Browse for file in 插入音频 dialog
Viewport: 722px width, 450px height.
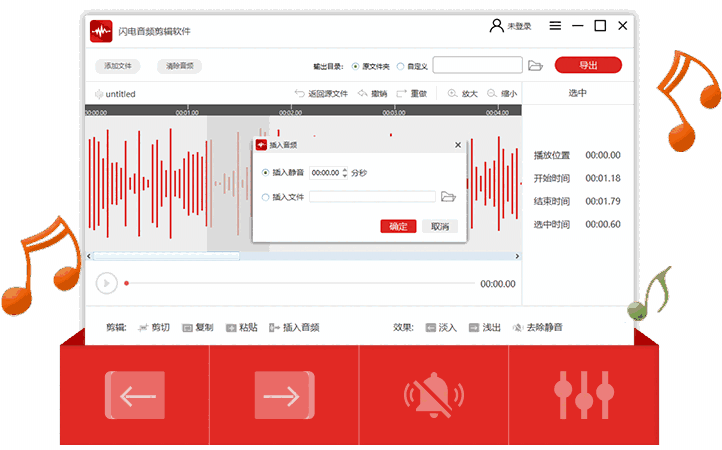pyautogui.click(x=448, y=197)
